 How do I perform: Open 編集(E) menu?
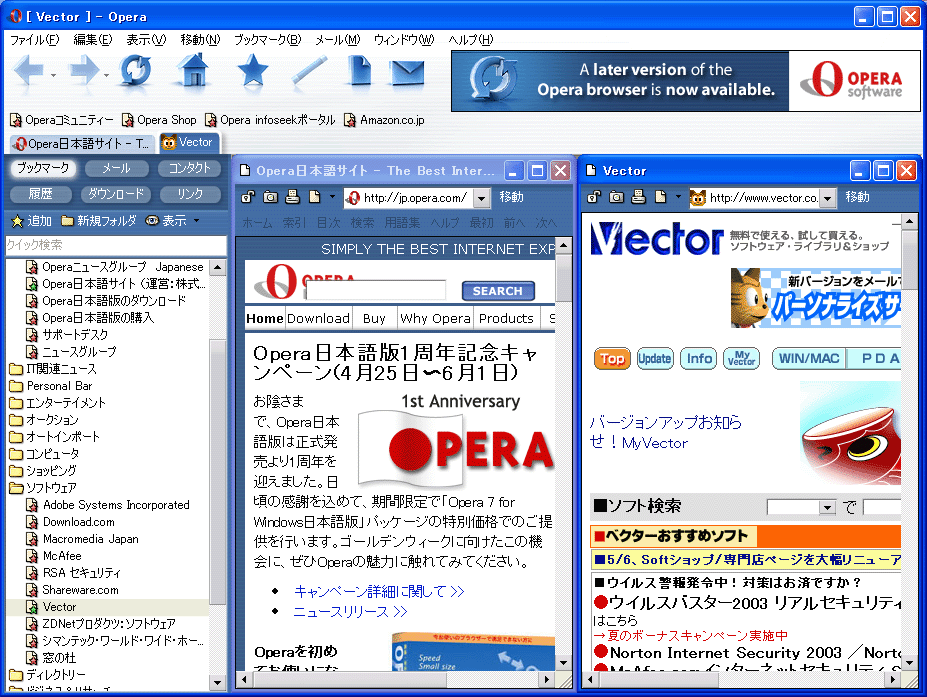93,40
